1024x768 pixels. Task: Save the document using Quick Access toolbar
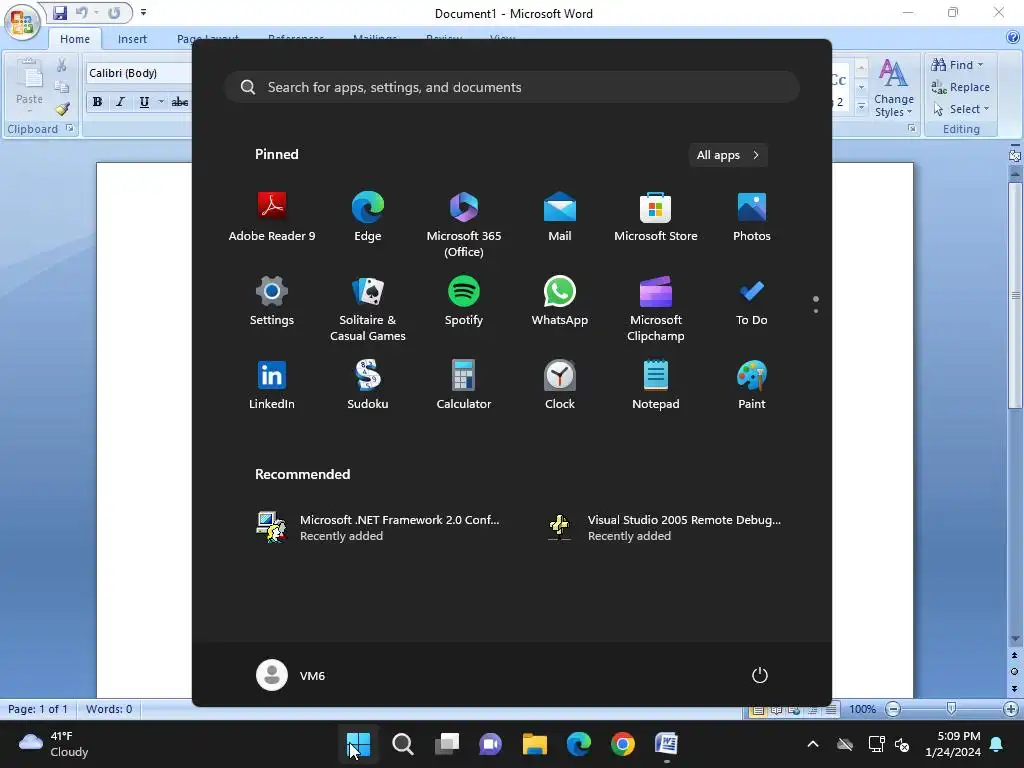tap(60, 13)
